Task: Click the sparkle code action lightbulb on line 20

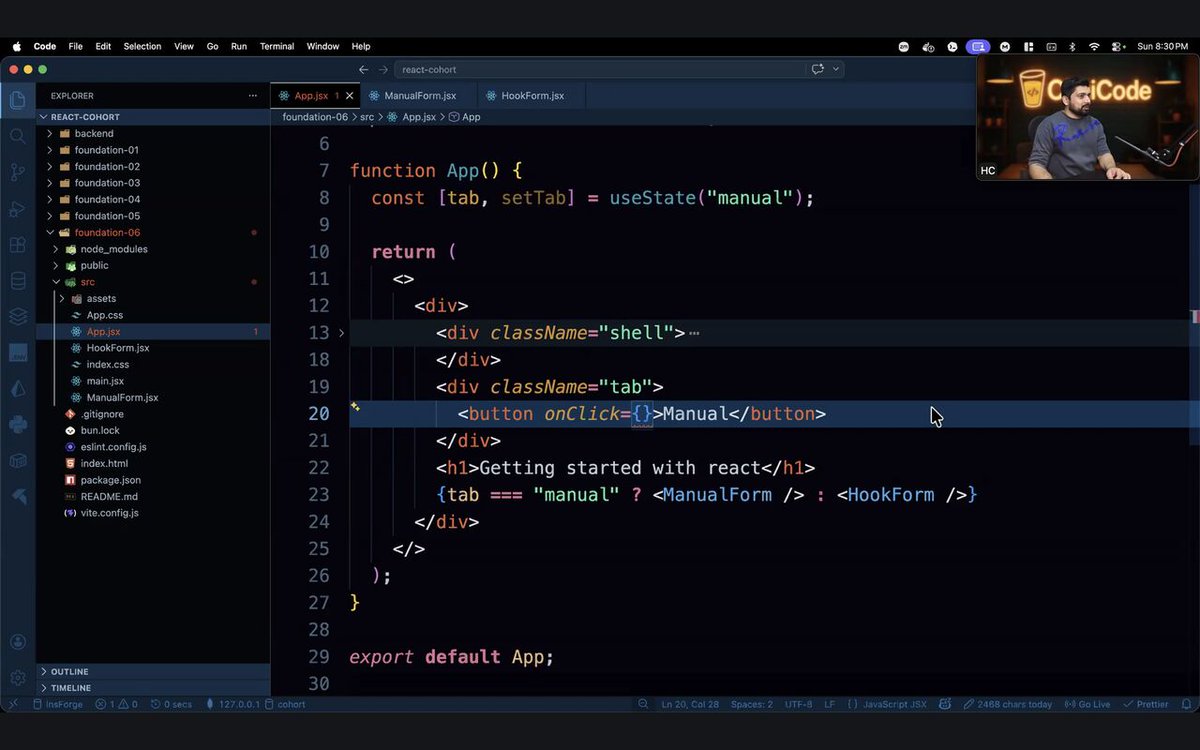Action: click(x=355, y=407)
